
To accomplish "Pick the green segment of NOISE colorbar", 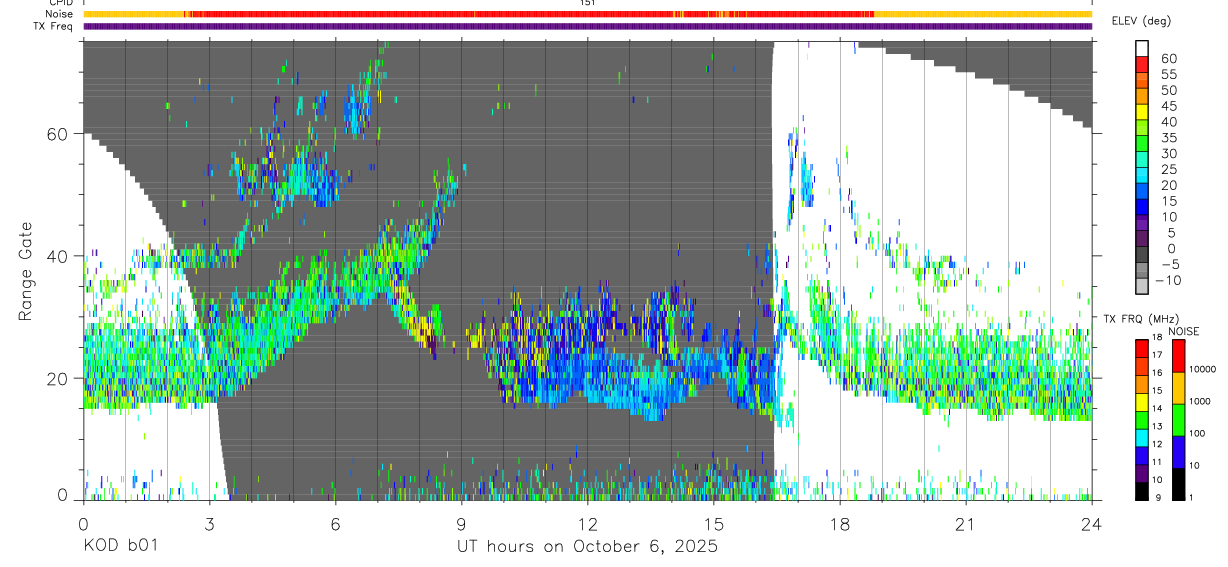I will coord(1177,419).
